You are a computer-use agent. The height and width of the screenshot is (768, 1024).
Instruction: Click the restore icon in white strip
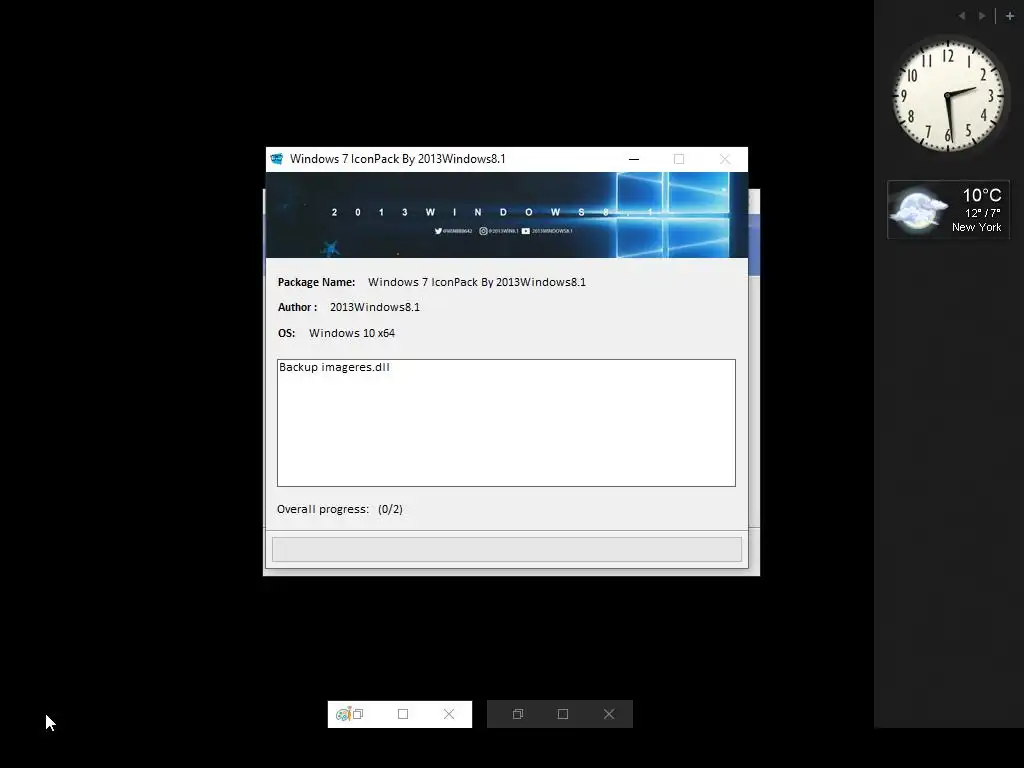click(358, 714)
